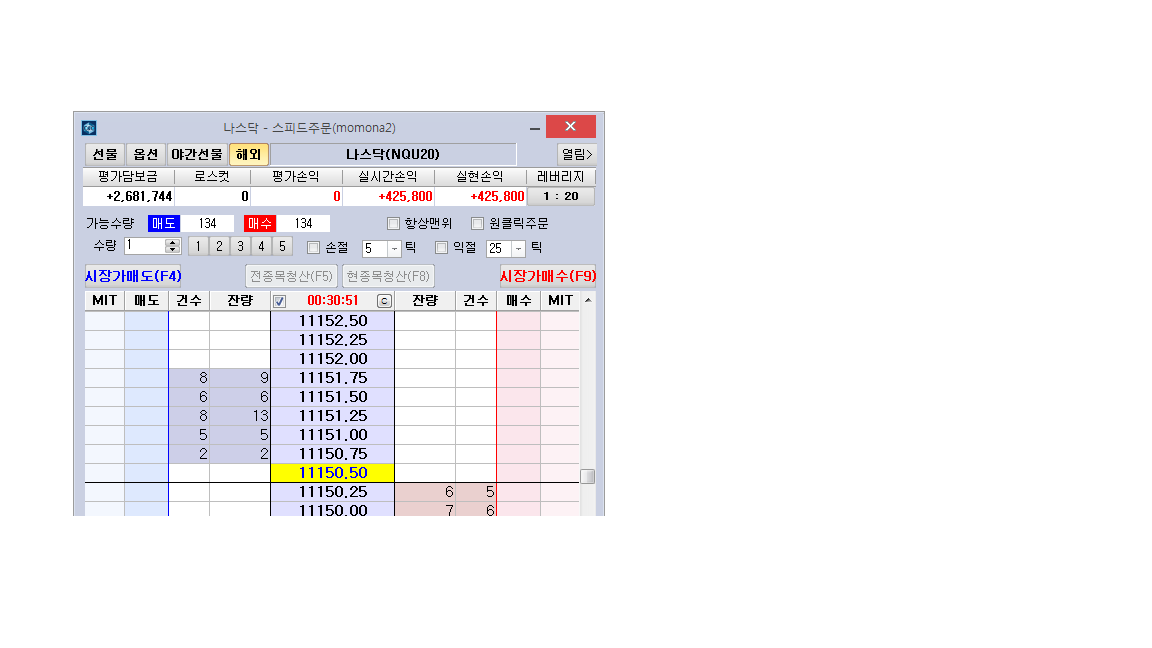Expand the panel with 열림> button
Viewport: 1152px width, 648px height.
coord(577,154)
